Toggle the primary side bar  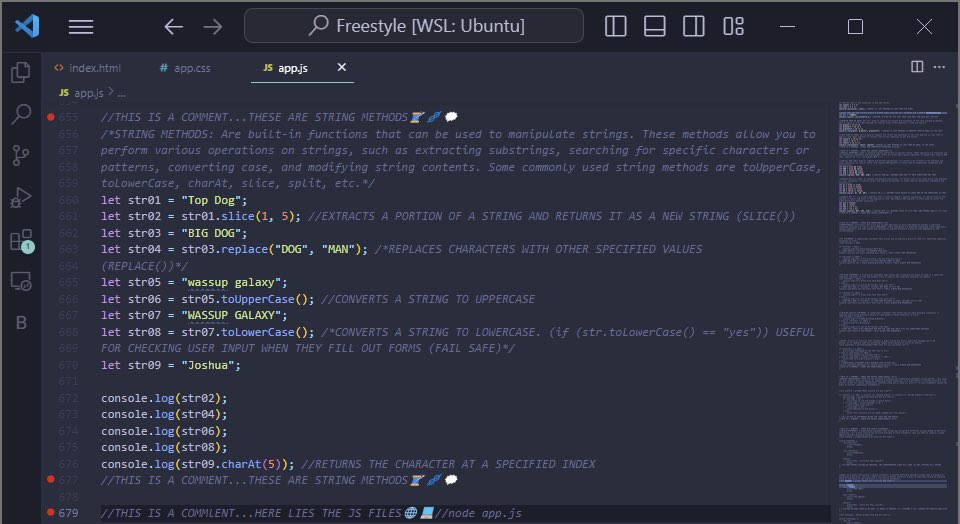[615, 26]
